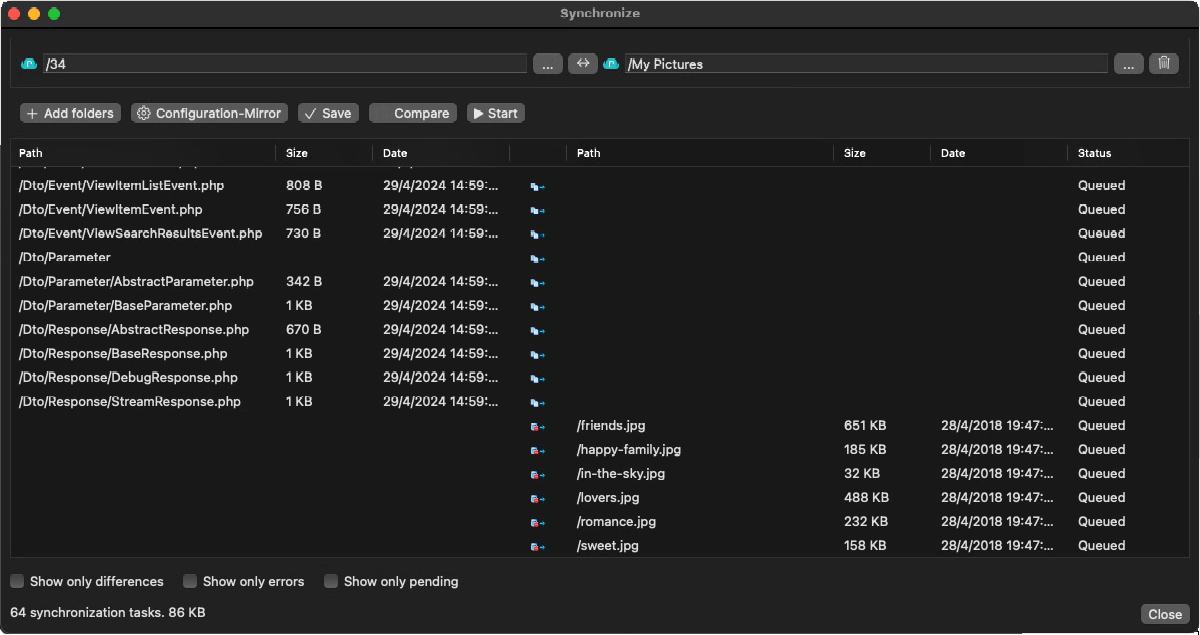The width and height of the screenshot is (1200, 635).
Task: Start the synchronization
Action: pyautogui.click(x=495, y=113)
